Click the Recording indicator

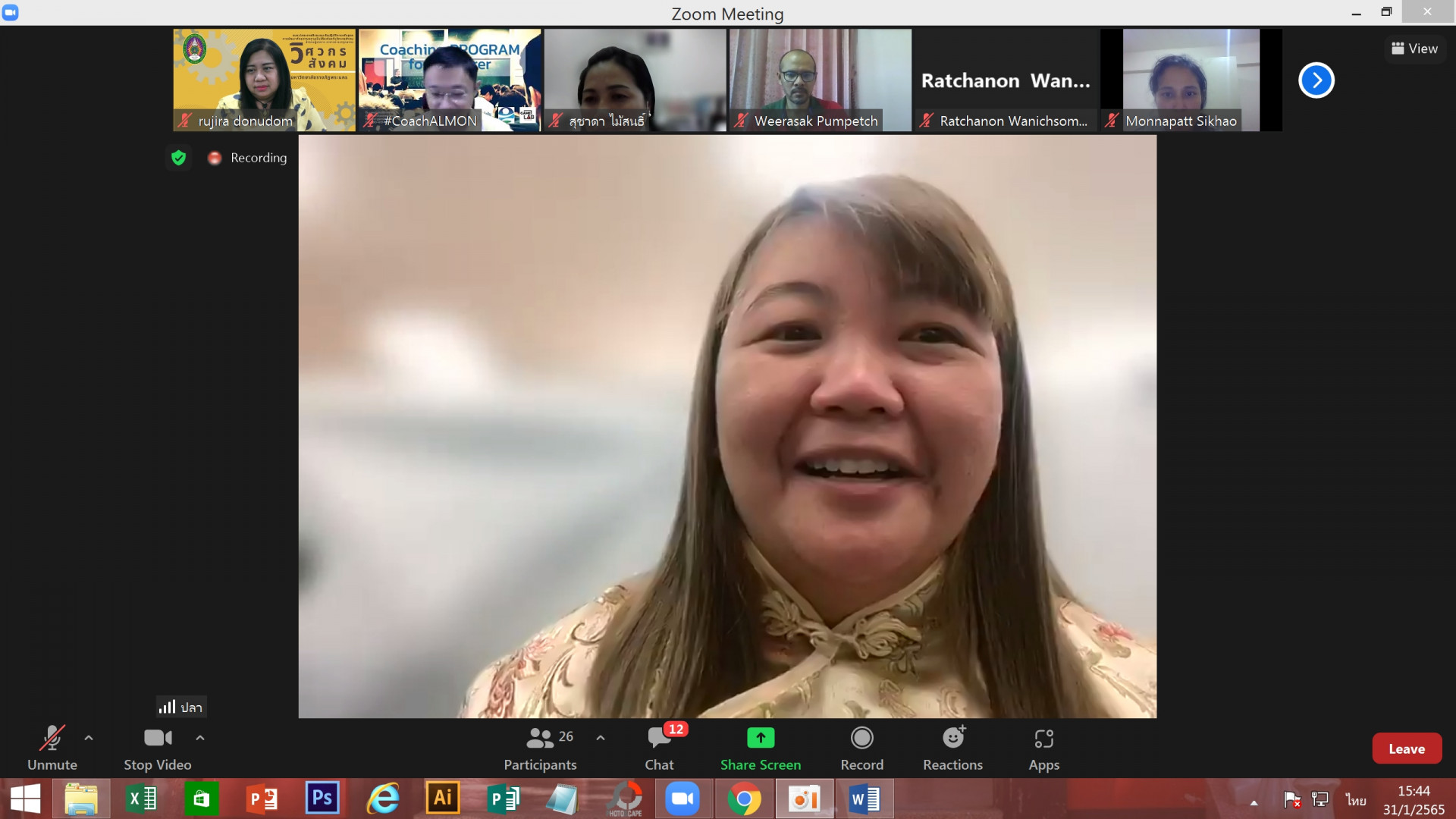(x=248, y=158)
